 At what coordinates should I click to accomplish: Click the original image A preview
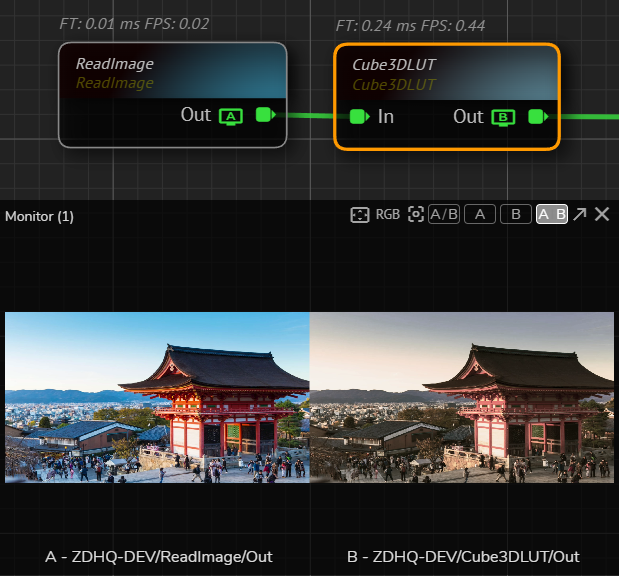point(157,397)
